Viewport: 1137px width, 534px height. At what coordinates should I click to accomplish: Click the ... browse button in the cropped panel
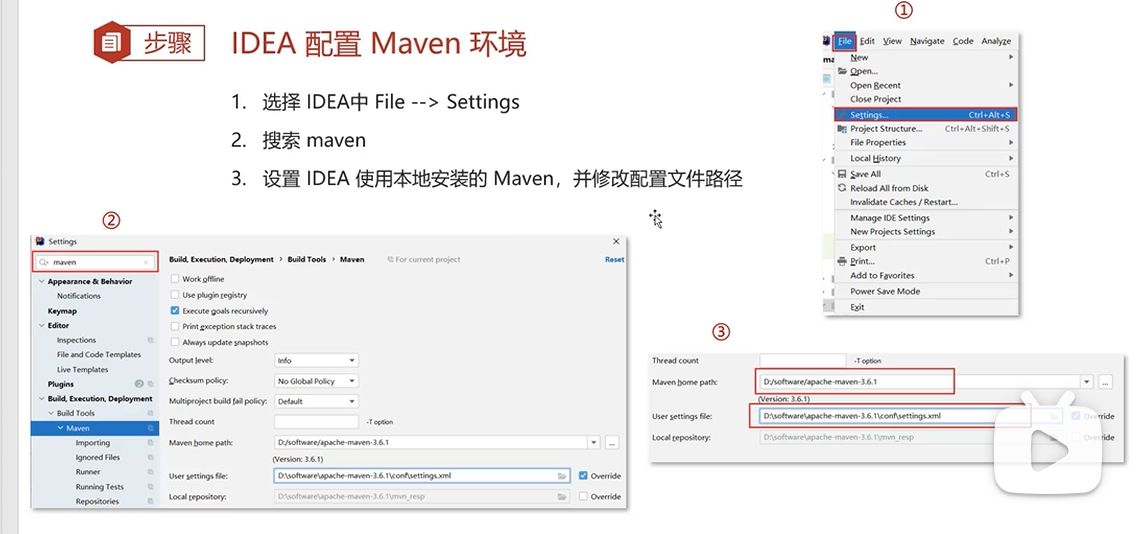1105,382
